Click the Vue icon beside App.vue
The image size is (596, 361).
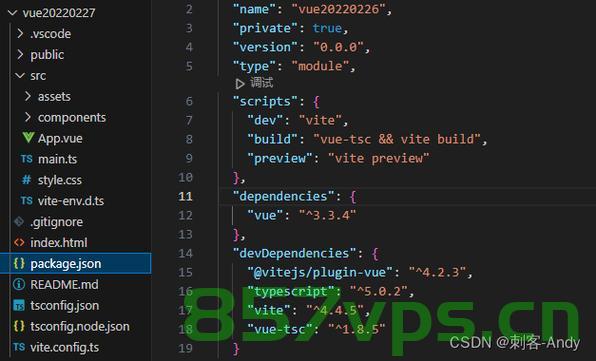click(28, 138)
